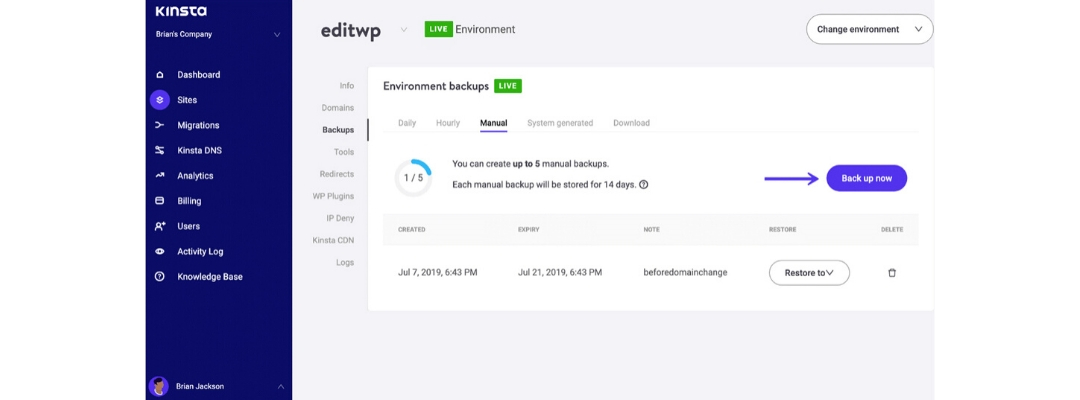Open the Redirects site section
Image resolution: width=1080 pixels, height=400 pixels.
pos(337,173)
